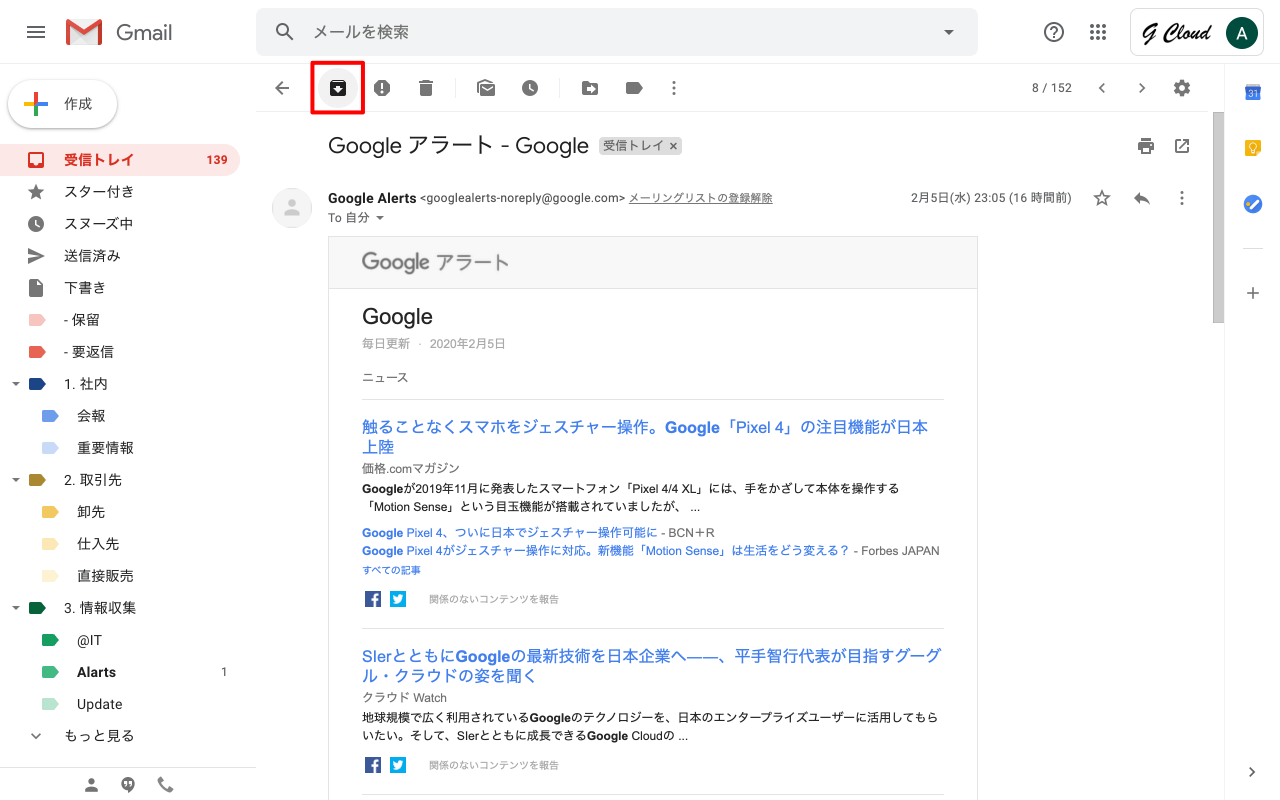Go to the newer email arrow
This screenshot has width=1280, height=800.
point(1102,88)
